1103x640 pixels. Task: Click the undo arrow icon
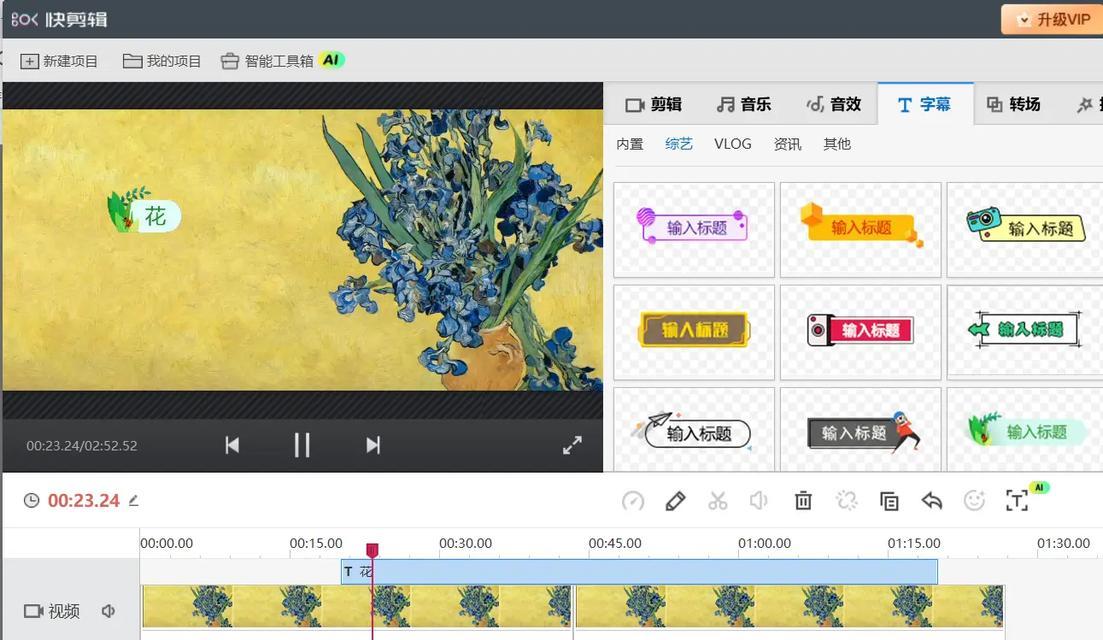[931, 501]
